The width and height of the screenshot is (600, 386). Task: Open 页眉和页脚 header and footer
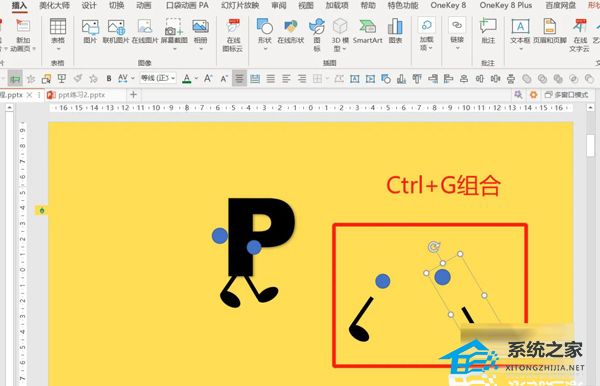tap(550, 31)
